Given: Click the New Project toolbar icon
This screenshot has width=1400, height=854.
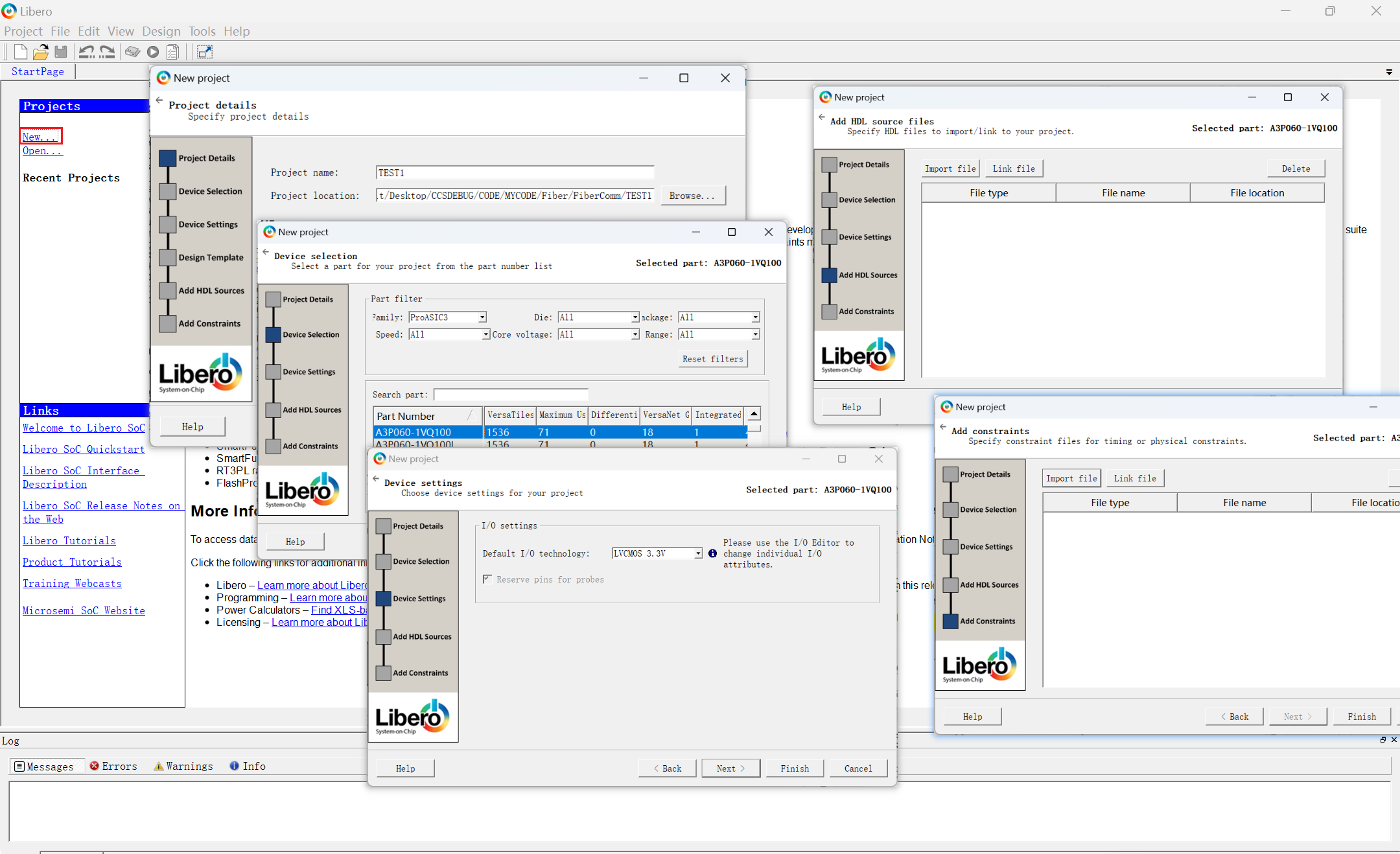Looking at the screenshot, I should click(20, 52).
